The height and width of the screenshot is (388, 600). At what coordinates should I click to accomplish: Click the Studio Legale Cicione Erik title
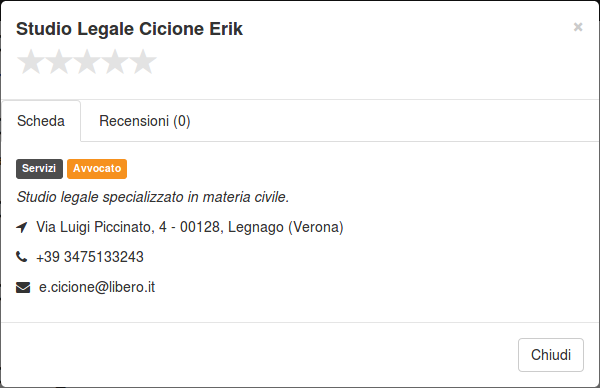[x=129, y=29]
